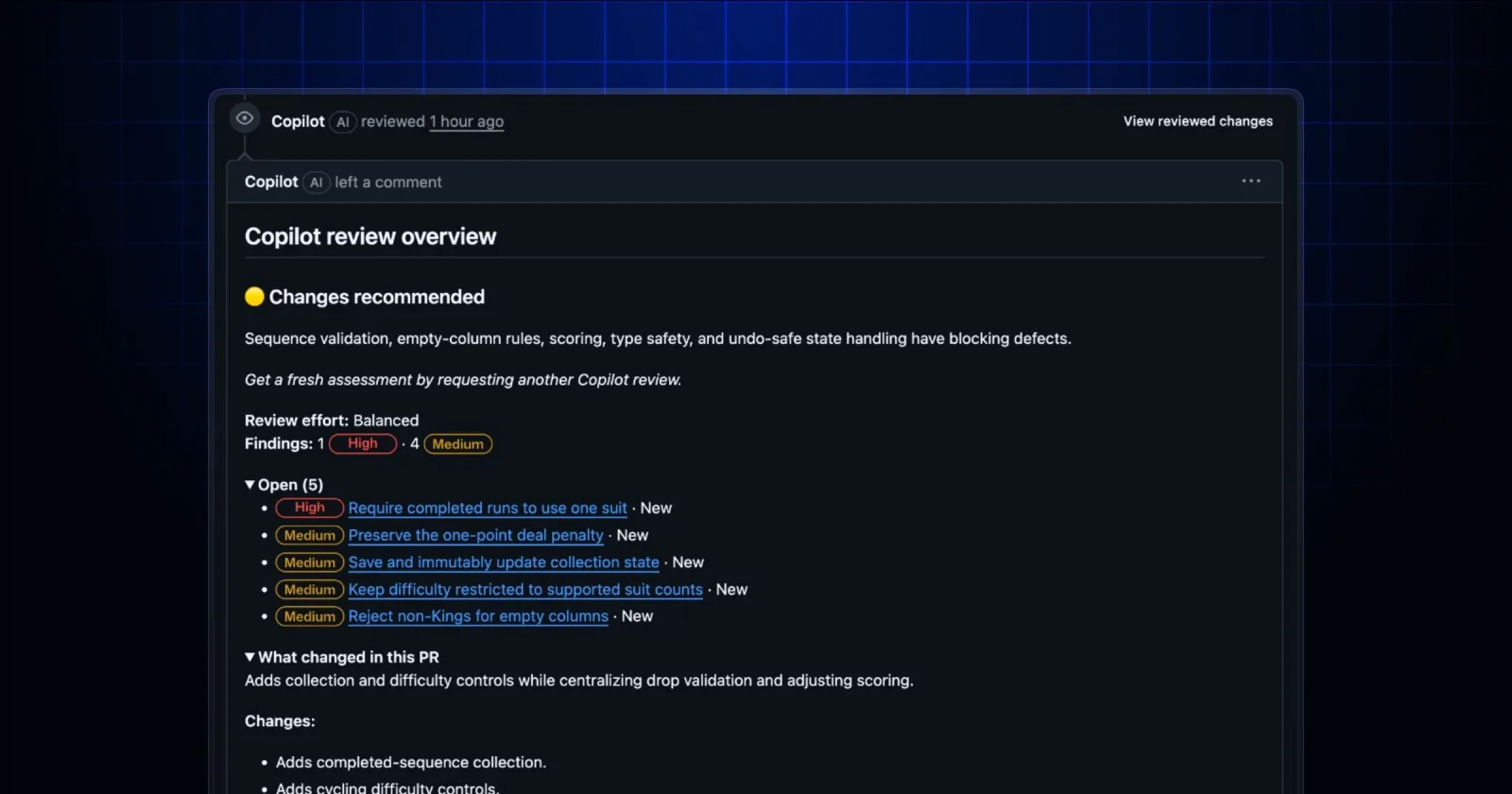Viewport: 1512px width, 794px height.
Task: Open the three-dot comment options menu
Action: point(1251,181)
